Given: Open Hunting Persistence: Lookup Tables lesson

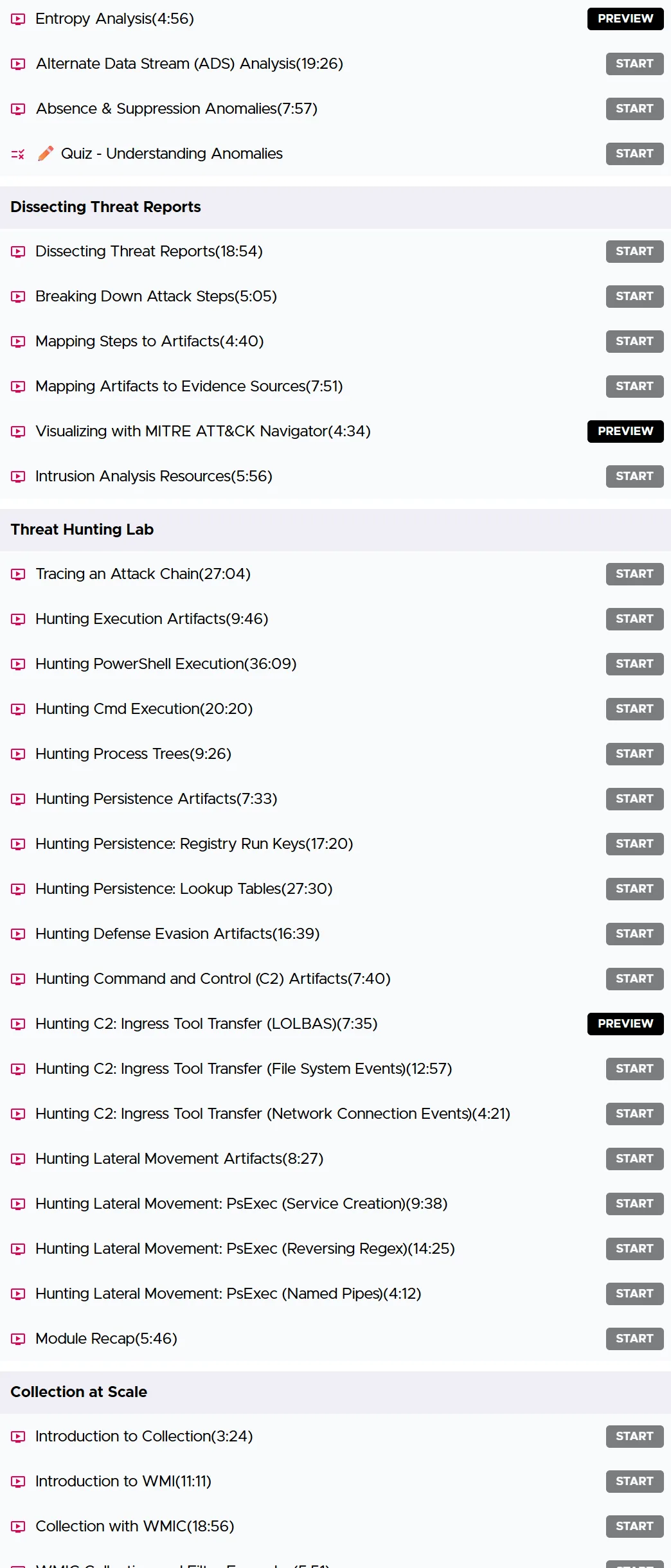Looking at the screenshot, I should click(x=184, y=889).
